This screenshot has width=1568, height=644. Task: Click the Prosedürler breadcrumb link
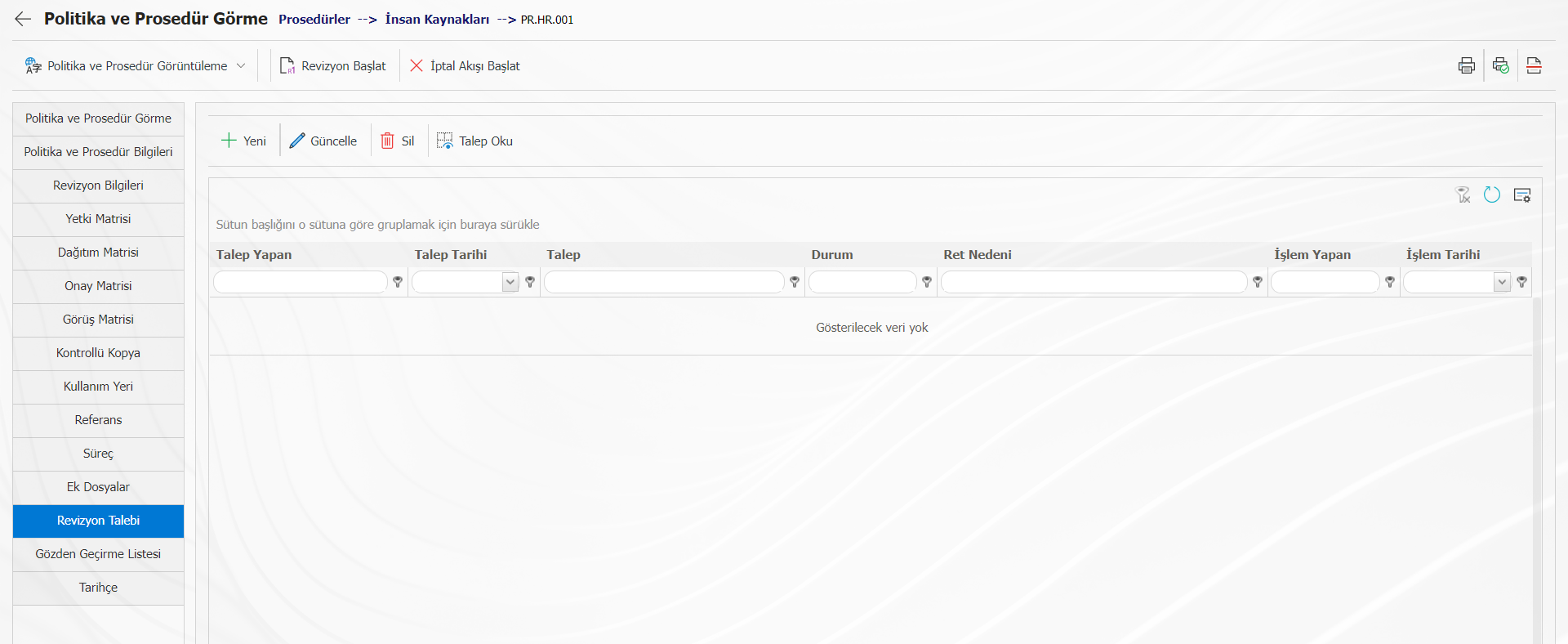(x=314, y=20)
